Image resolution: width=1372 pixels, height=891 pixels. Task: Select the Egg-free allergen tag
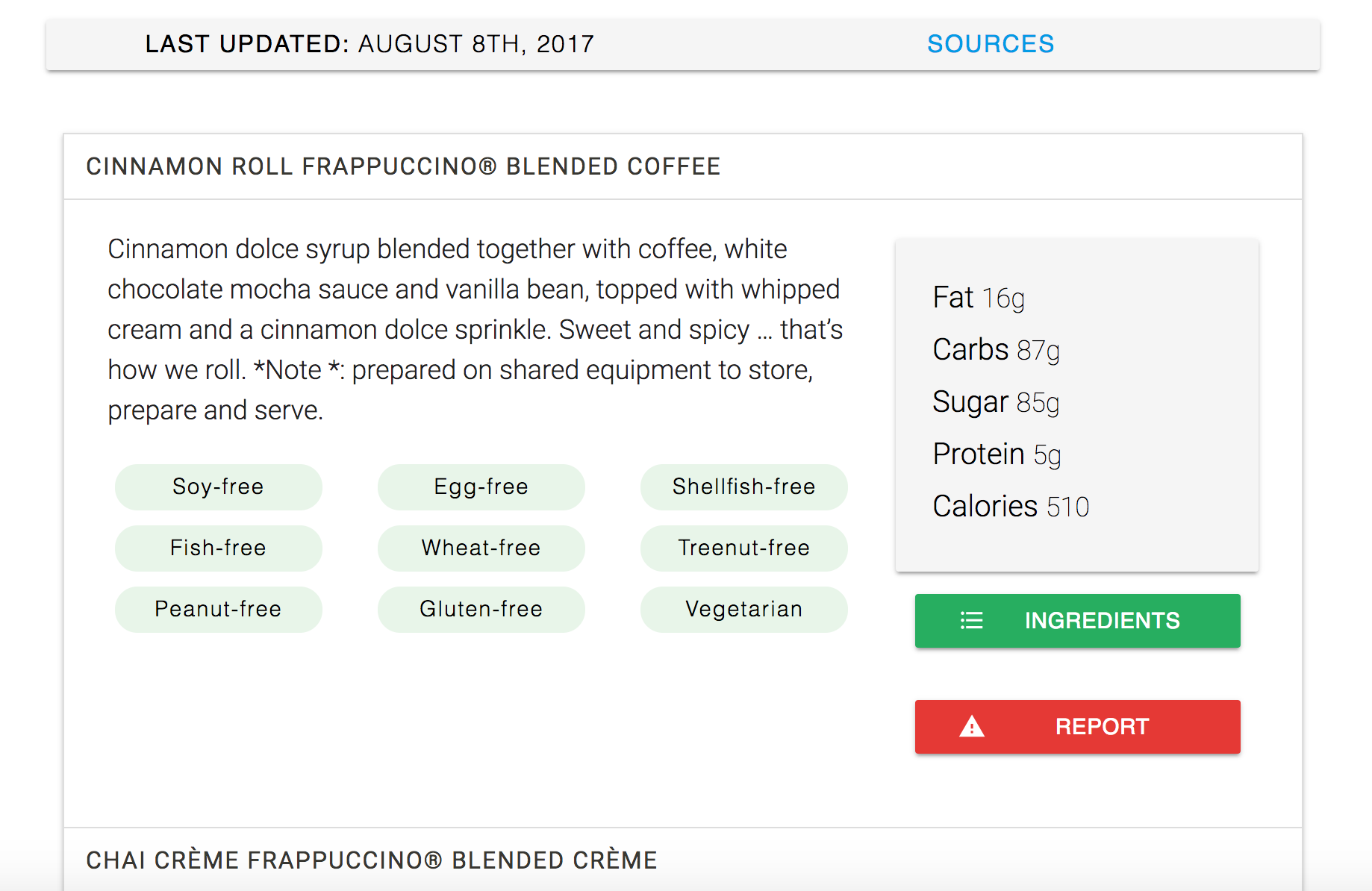[481, 487]
